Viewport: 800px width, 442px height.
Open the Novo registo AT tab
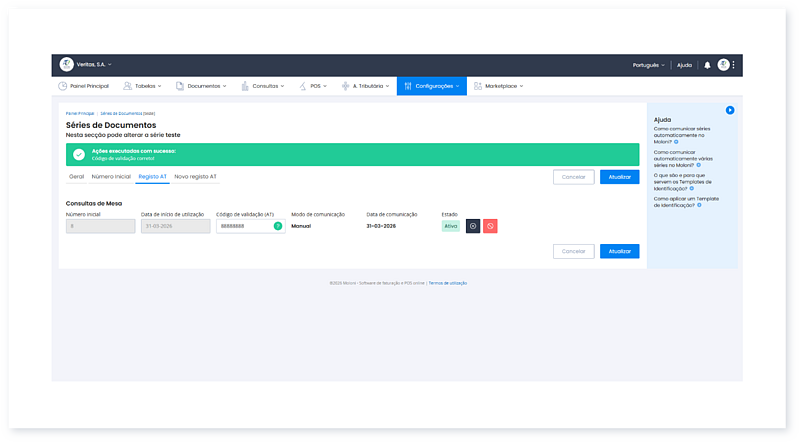(195, 177)
